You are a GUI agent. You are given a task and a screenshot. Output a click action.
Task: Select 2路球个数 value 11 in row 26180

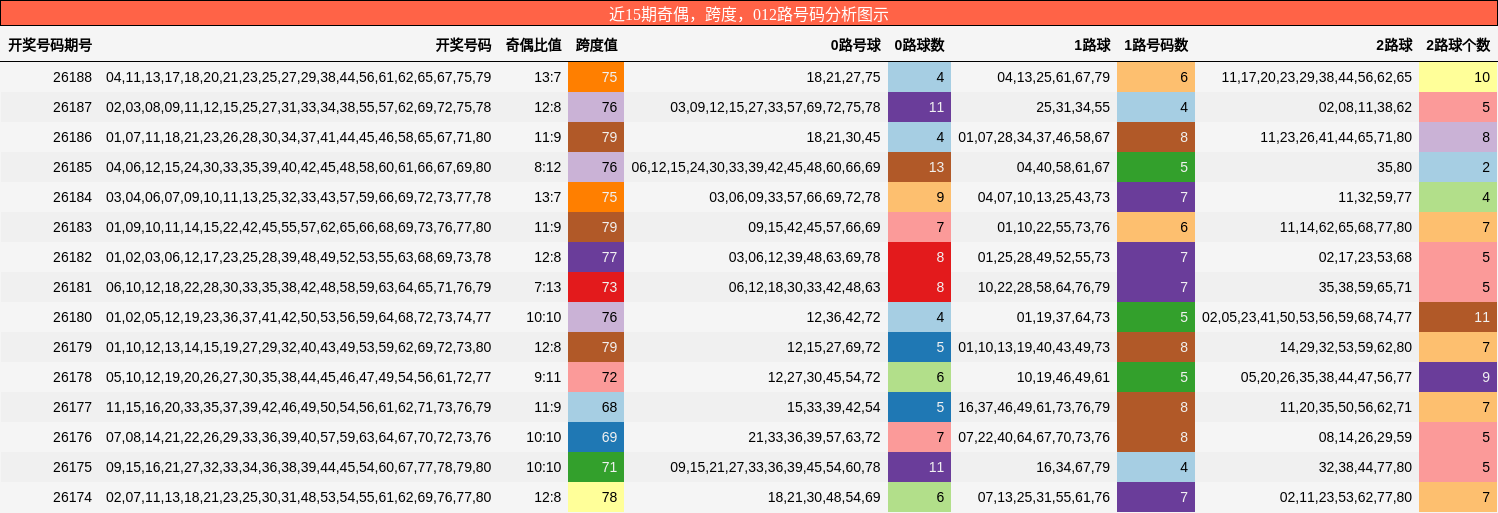click(x=1458, y=317)
